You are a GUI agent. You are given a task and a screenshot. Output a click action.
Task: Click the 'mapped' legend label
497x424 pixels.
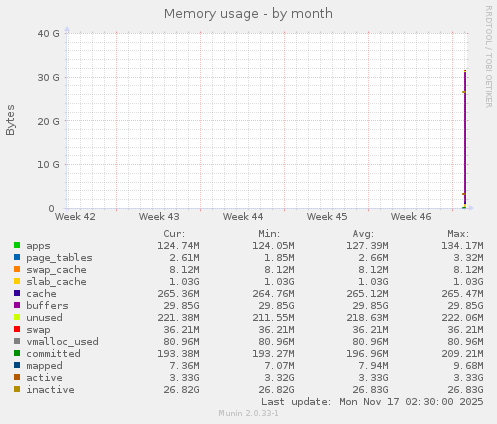coord(44,366)
